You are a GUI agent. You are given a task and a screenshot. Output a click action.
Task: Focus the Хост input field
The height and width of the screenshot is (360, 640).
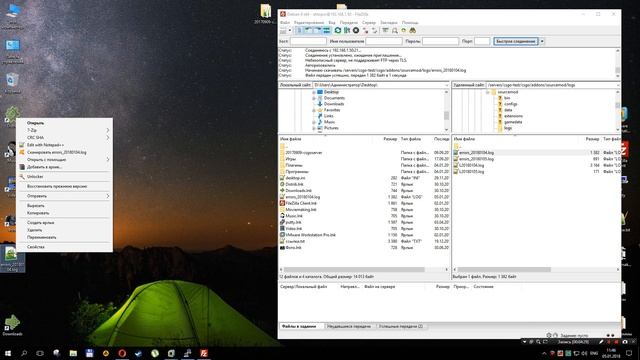(x=308, y=41)
